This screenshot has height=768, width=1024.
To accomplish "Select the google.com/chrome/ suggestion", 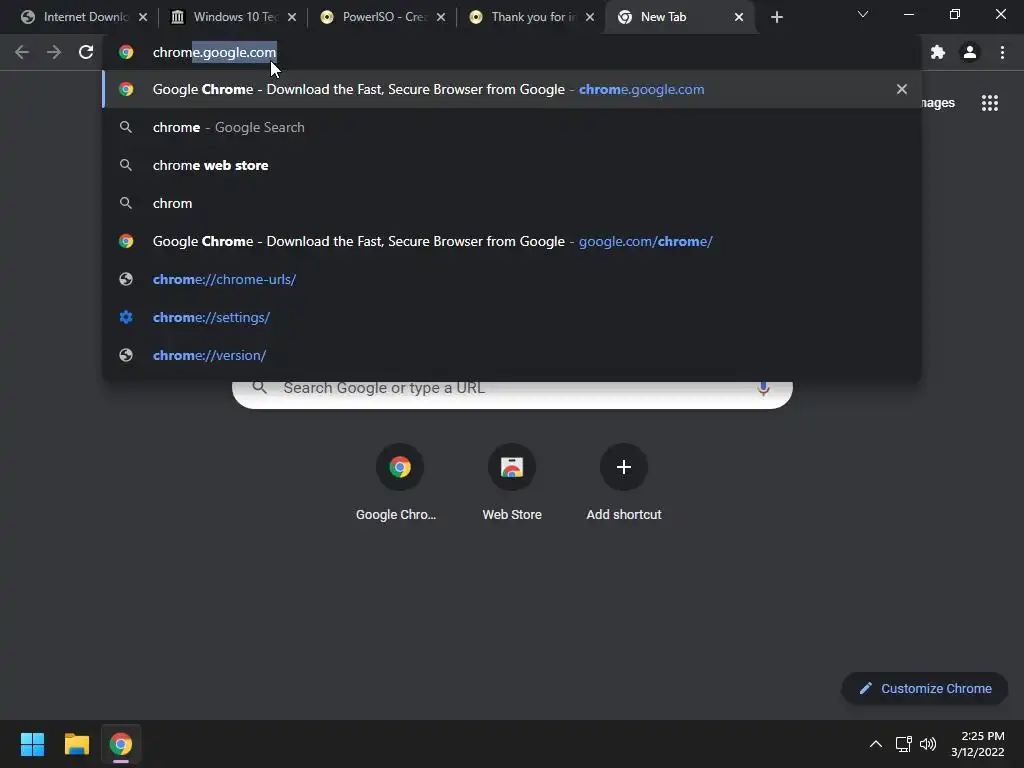I will (511, 241).
